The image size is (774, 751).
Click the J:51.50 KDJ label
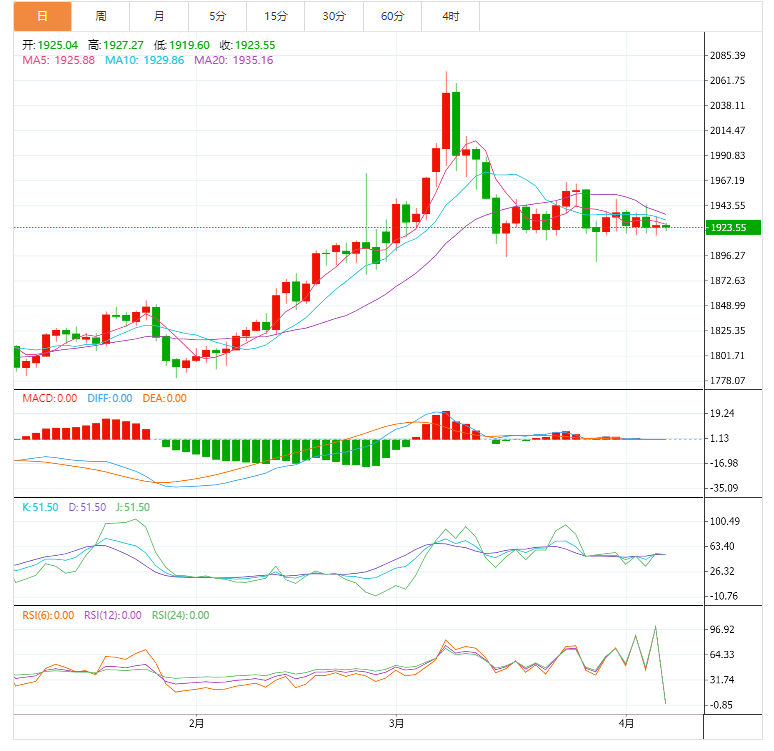133,508
